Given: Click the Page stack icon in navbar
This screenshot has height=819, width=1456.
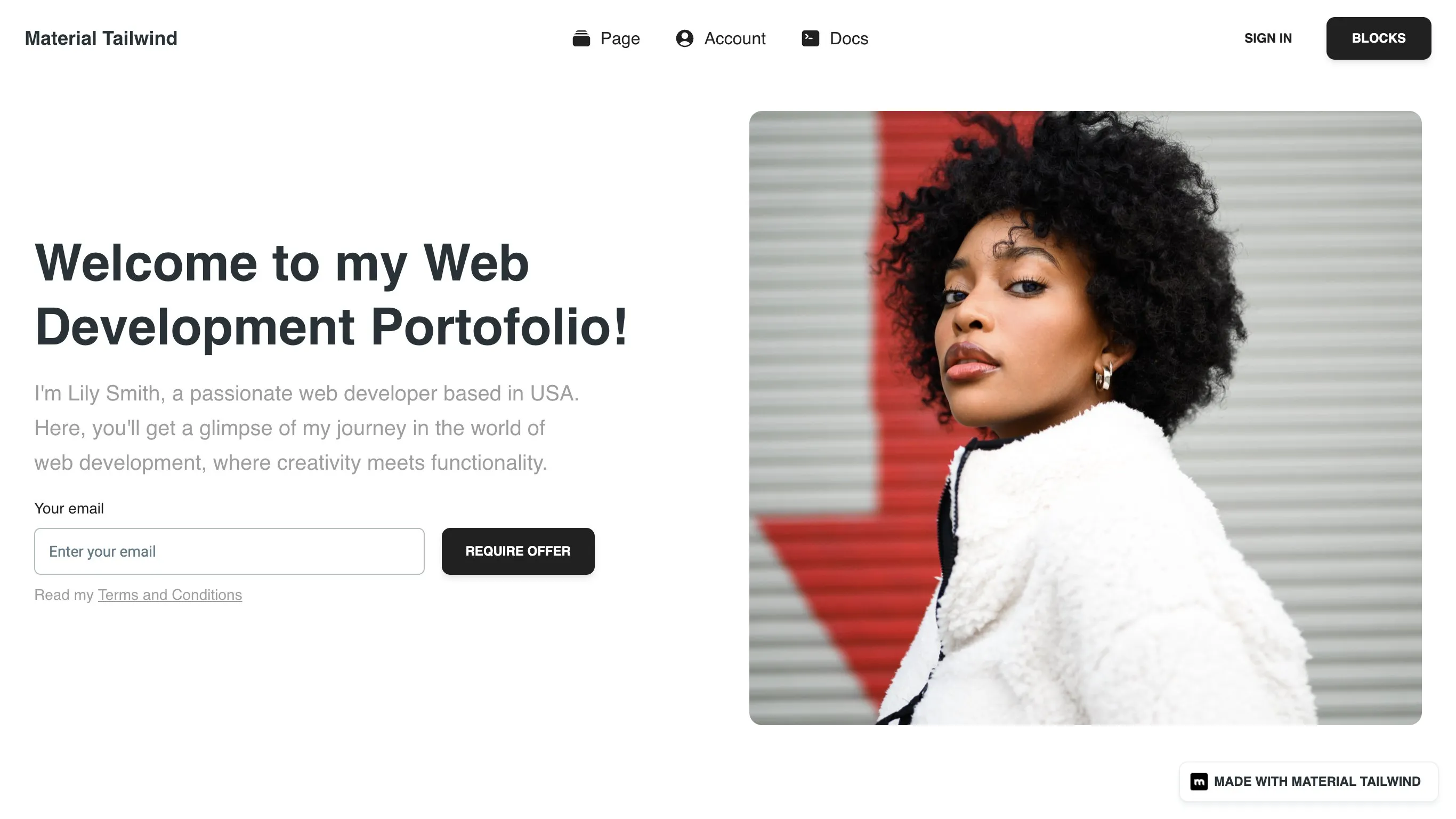Looking at the screenshot, I should click(580, 38).
